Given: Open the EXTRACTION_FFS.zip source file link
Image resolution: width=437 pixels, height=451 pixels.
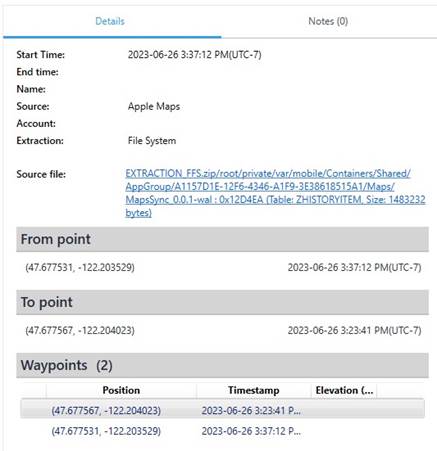Looking at the screenshot, I should coord(275,193).
